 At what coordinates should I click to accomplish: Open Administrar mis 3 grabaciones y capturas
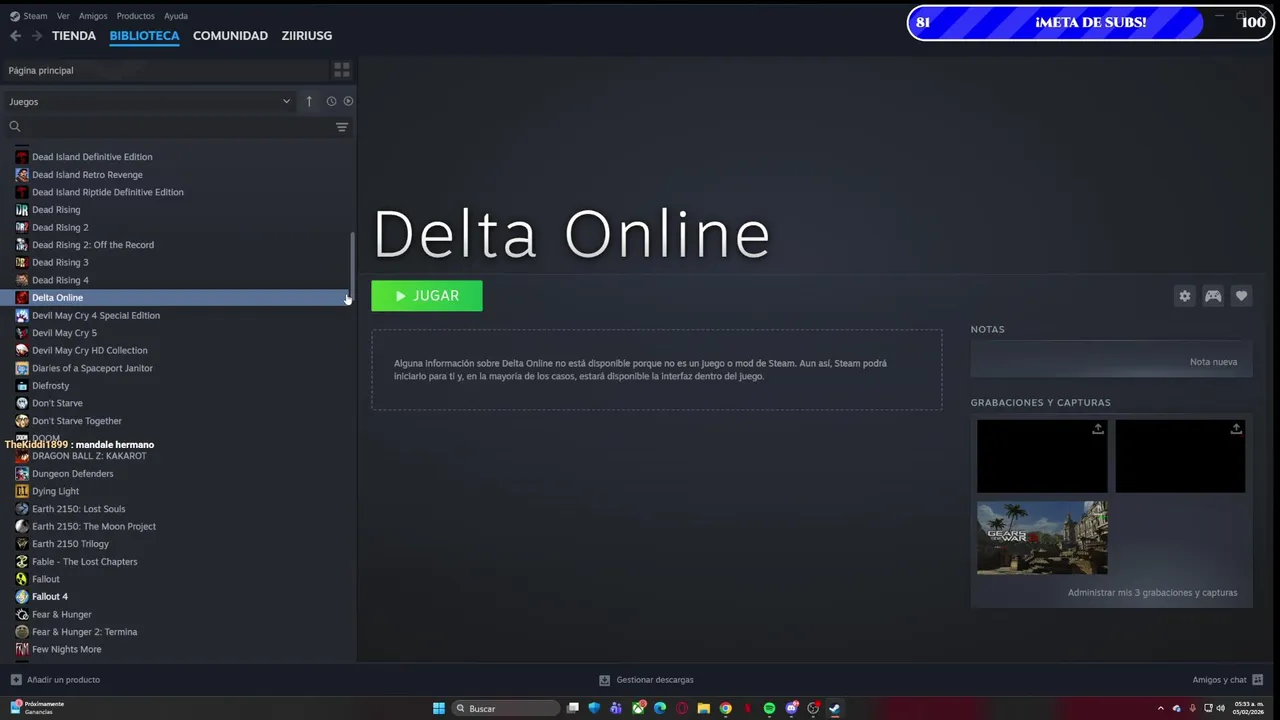pos(1152,593)
